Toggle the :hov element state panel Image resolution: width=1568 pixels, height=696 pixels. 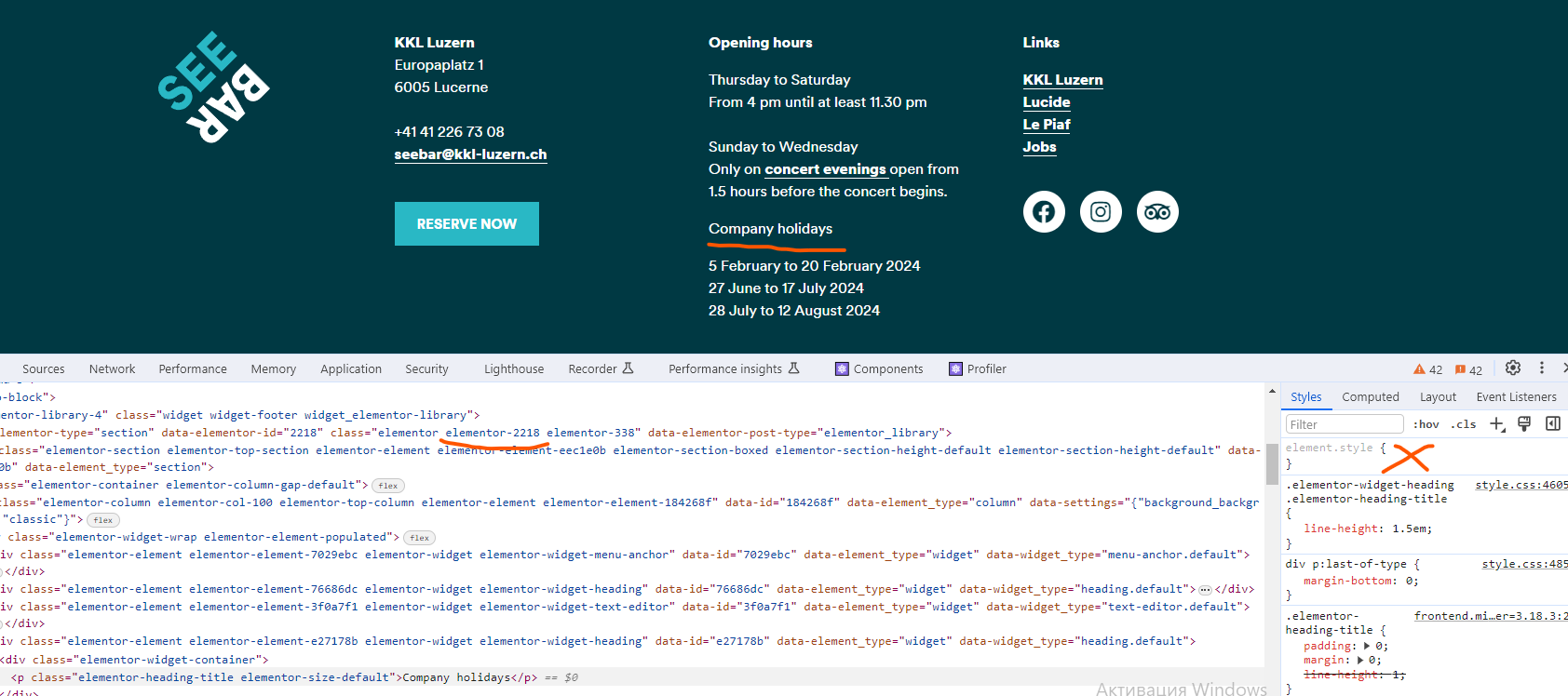[1426, 424]
